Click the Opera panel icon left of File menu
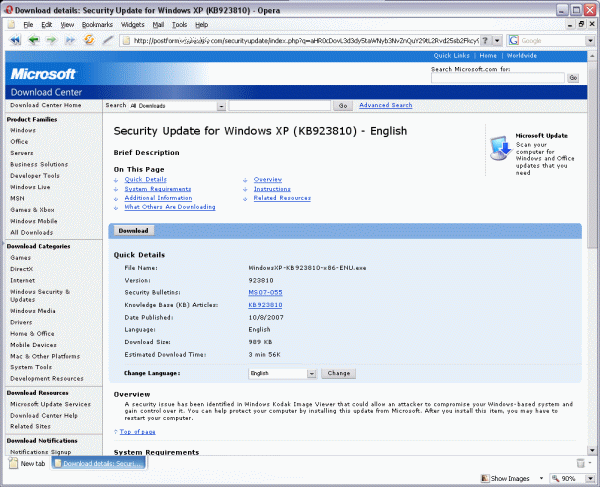600x487 pixels. point(11,25)
